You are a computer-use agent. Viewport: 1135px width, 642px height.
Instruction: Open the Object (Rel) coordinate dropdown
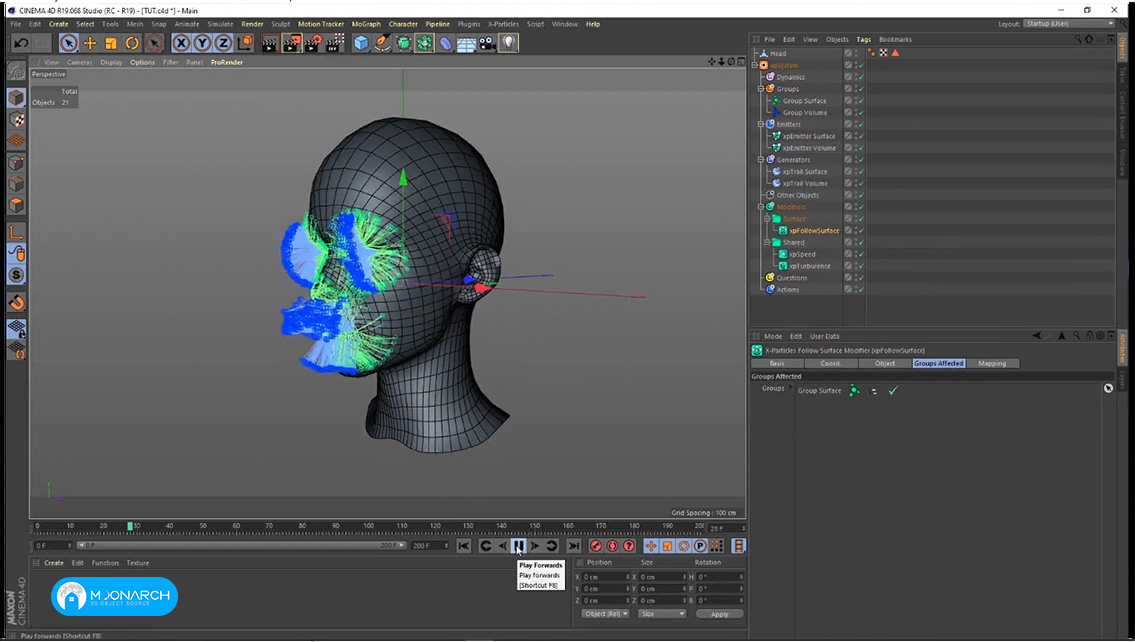click(x=606, y=614)
